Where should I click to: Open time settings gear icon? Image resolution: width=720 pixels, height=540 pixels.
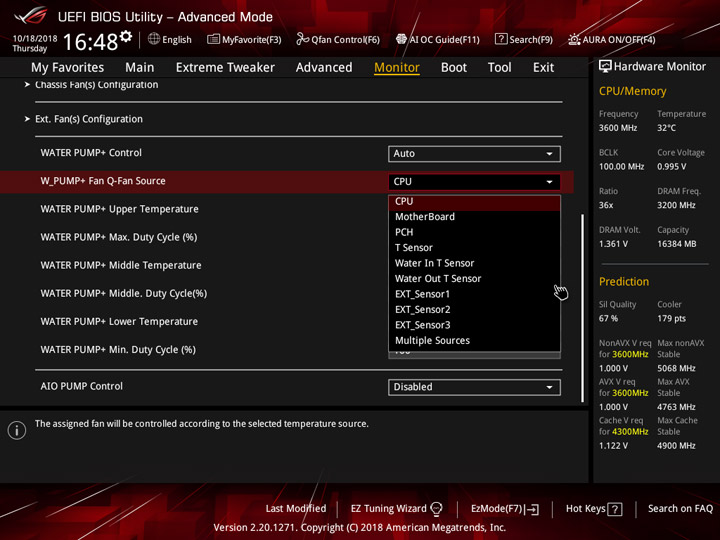click(x=126, y=37)
